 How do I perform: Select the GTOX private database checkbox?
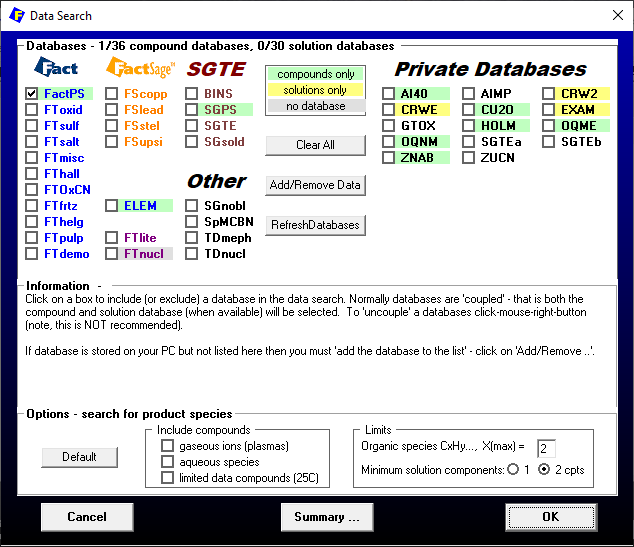click(x=389, y=126)
